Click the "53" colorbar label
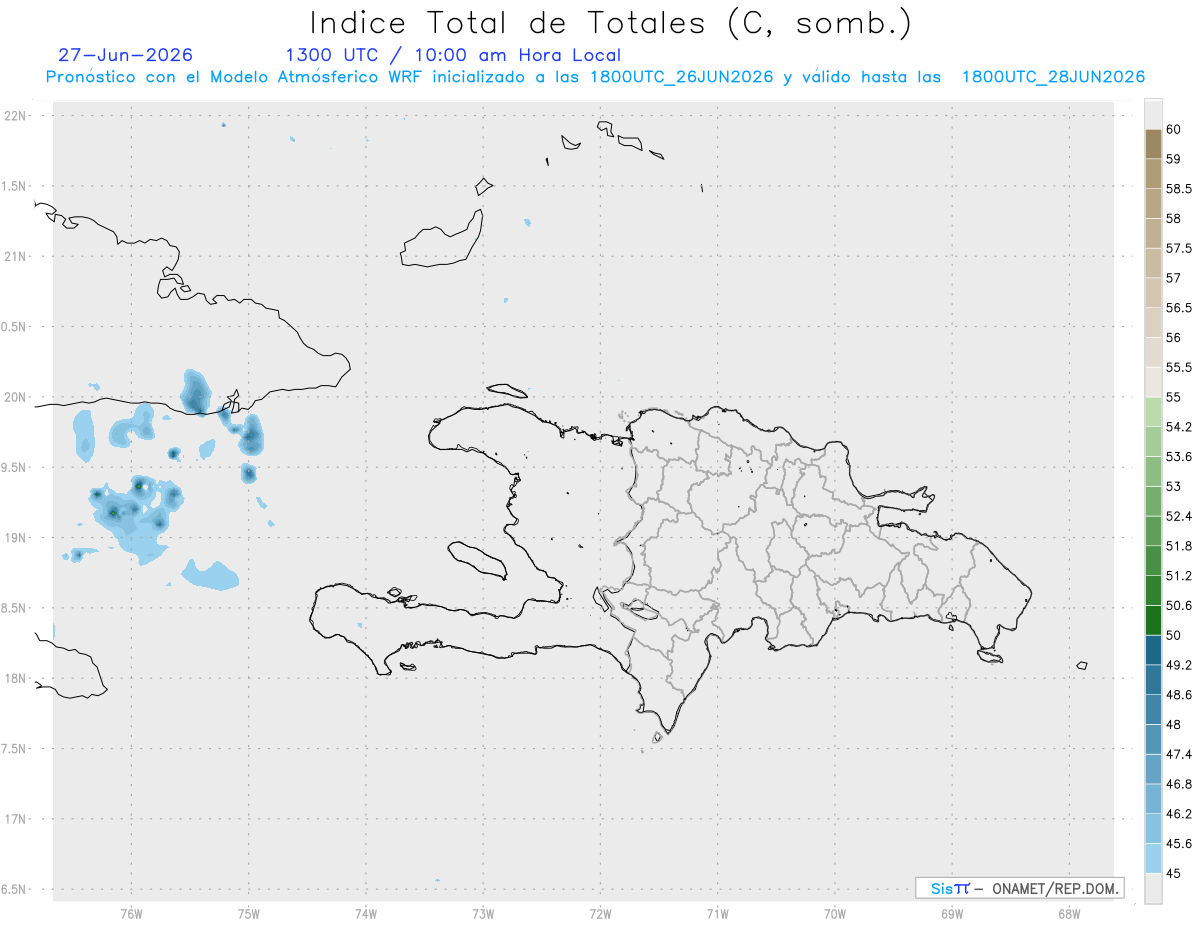 point(1174,486)
